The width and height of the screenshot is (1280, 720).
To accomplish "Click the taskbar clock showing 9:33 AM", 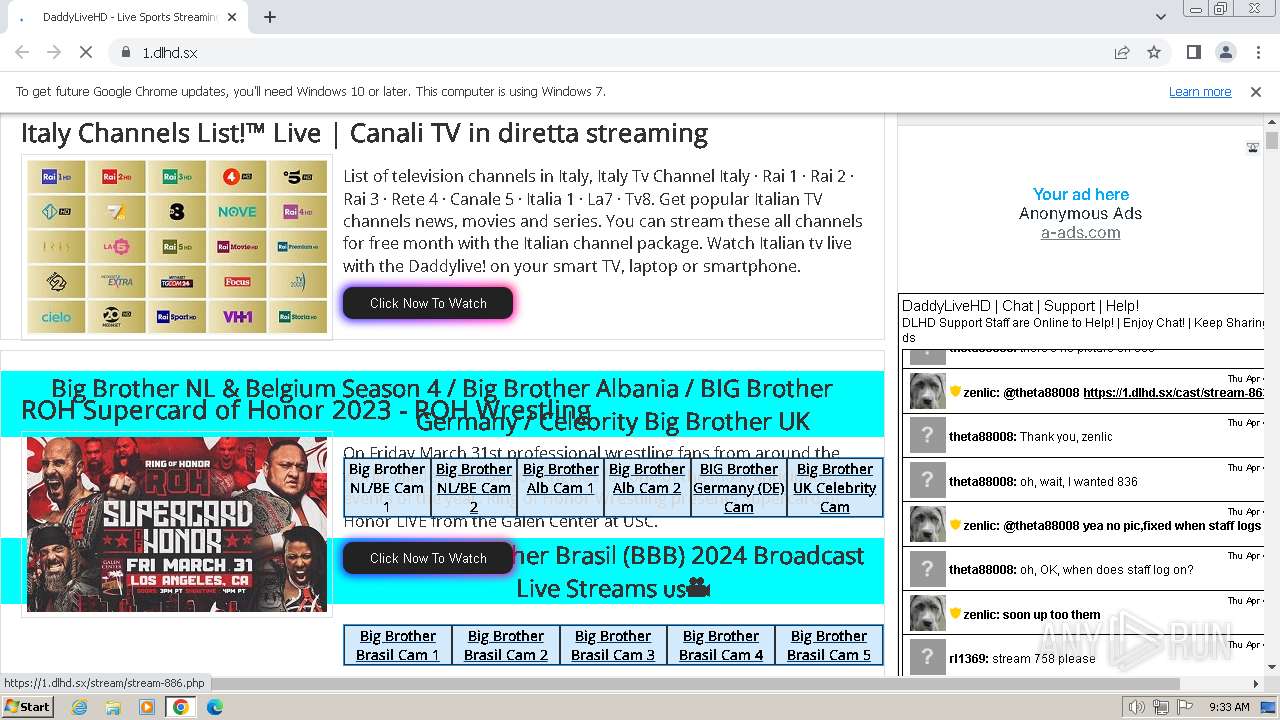I will 1229,707.
